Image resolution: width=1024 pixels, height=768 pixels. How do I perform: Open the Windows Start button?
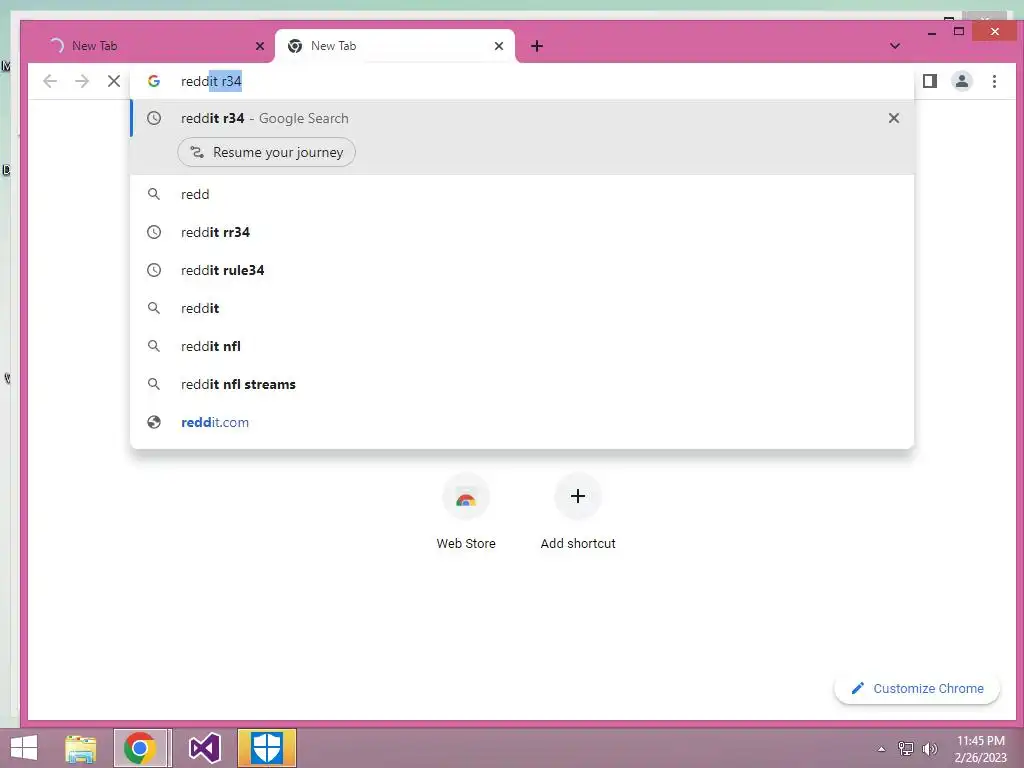24,748
